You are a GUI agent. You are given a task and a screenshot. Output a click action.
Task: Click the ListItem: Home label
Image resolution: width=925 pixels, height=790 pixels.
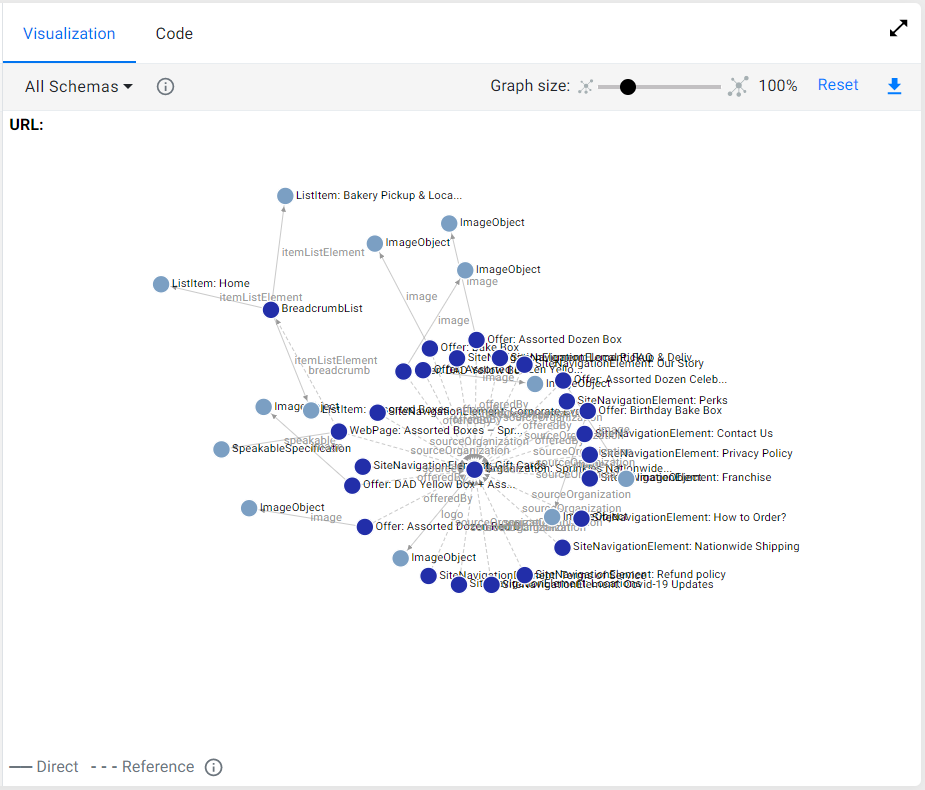(x=211, y=283)
